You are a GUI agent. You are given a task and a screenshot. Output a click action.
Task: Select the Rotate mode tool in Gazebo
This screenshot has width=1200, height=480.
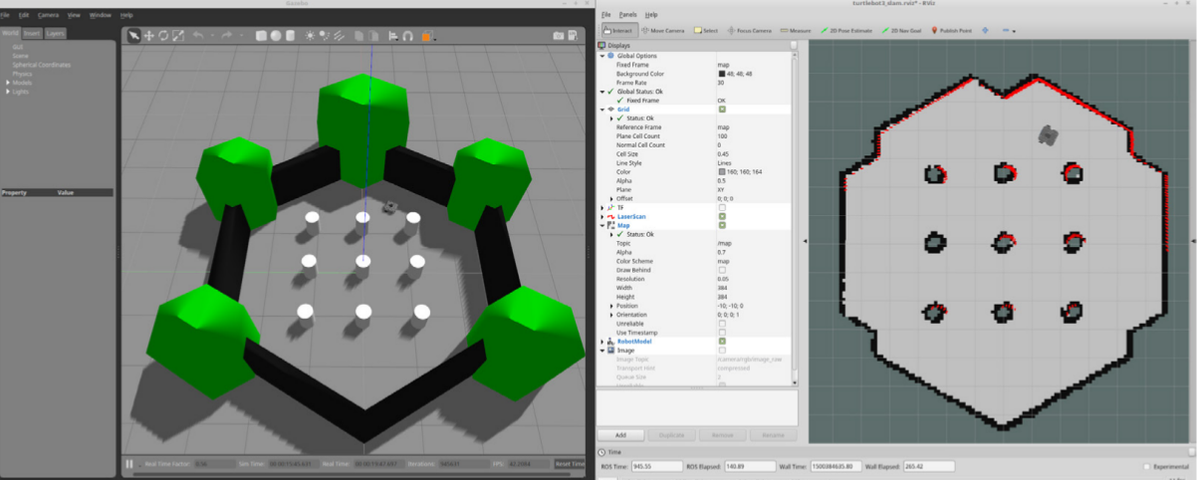(163, 36)
